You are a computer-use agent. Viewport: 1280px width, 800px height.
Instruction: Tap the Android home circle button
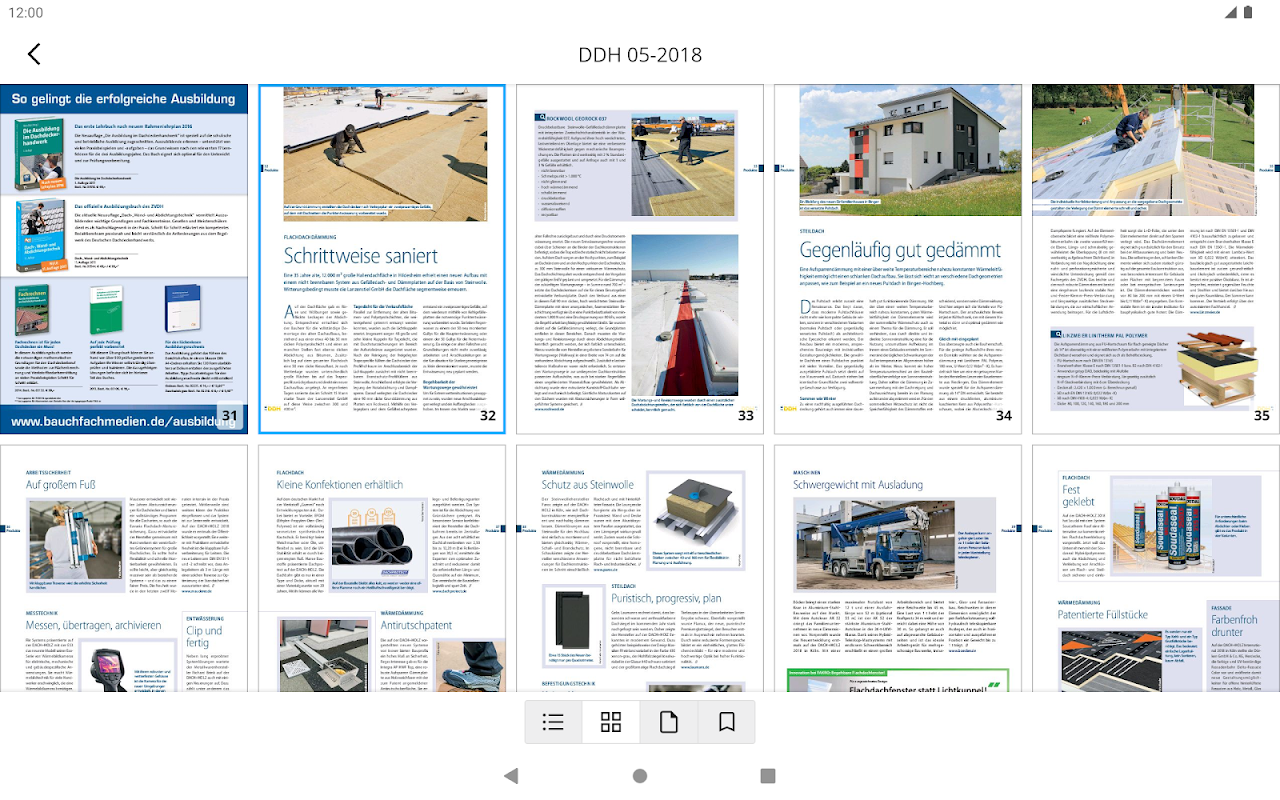tap(640, 776)
